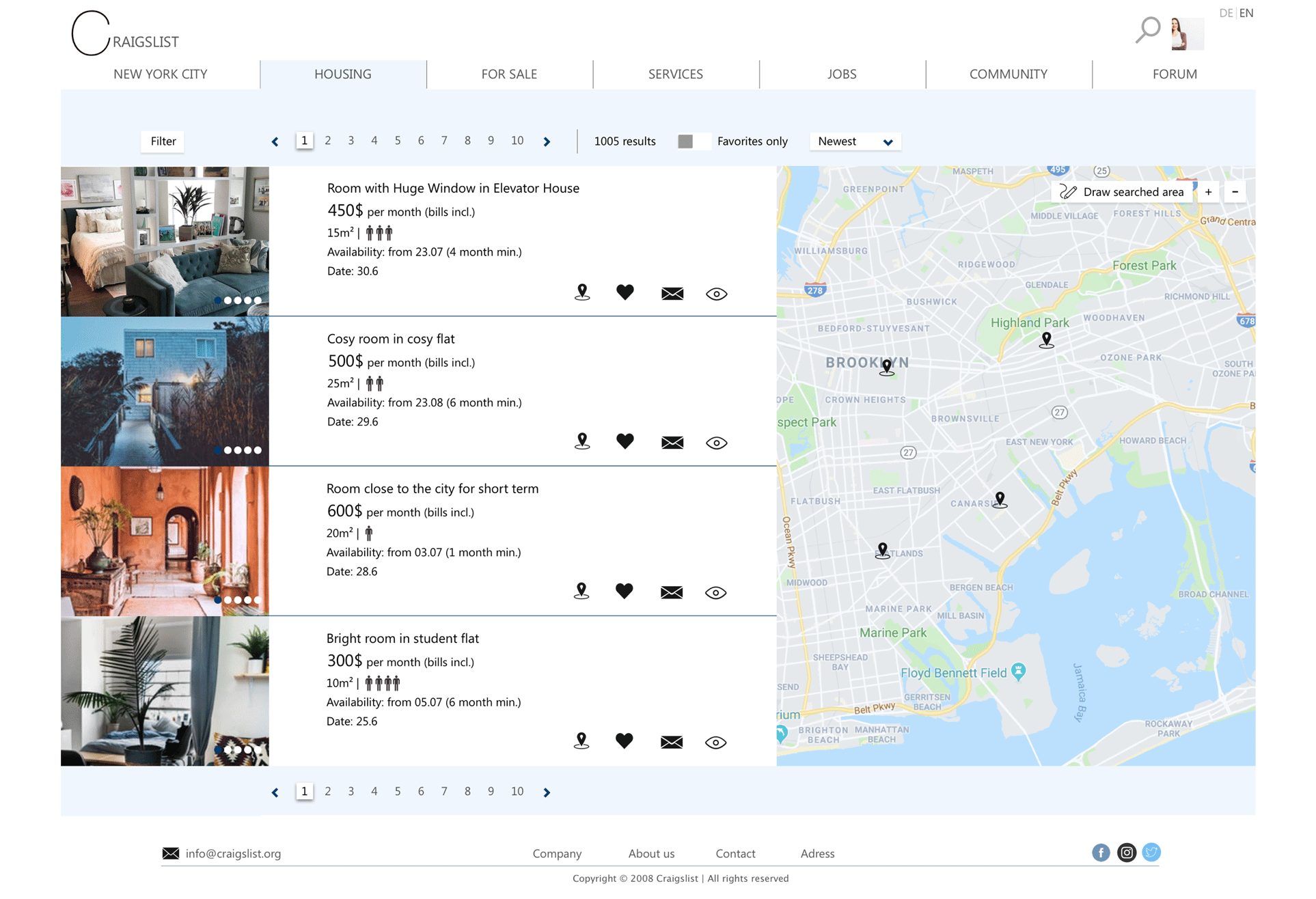Send message for Cosy room listing
The width and height of the screenshot is (1316, 899).
672,443
